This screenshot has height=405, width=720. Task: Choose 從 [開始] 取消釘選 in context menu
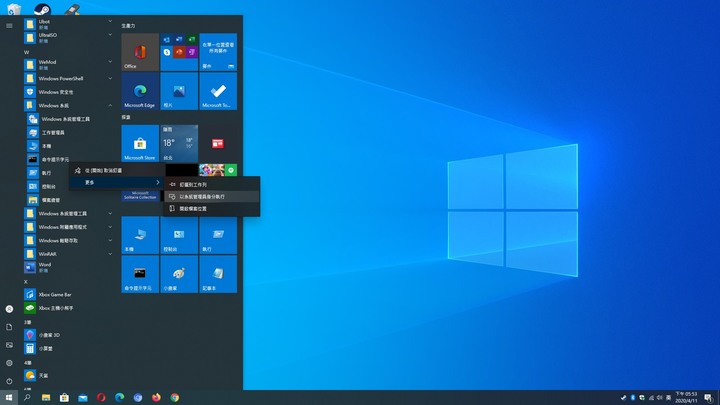117,170
